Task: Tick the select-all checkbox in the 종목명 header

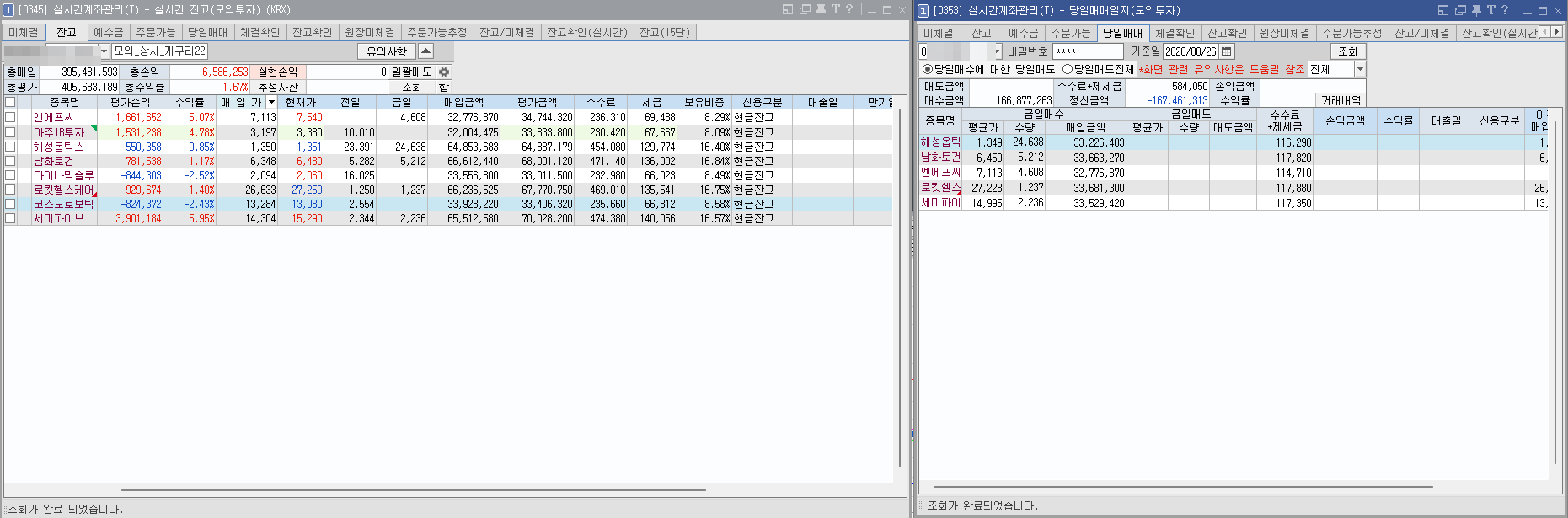Action: [x=10, y=103]
